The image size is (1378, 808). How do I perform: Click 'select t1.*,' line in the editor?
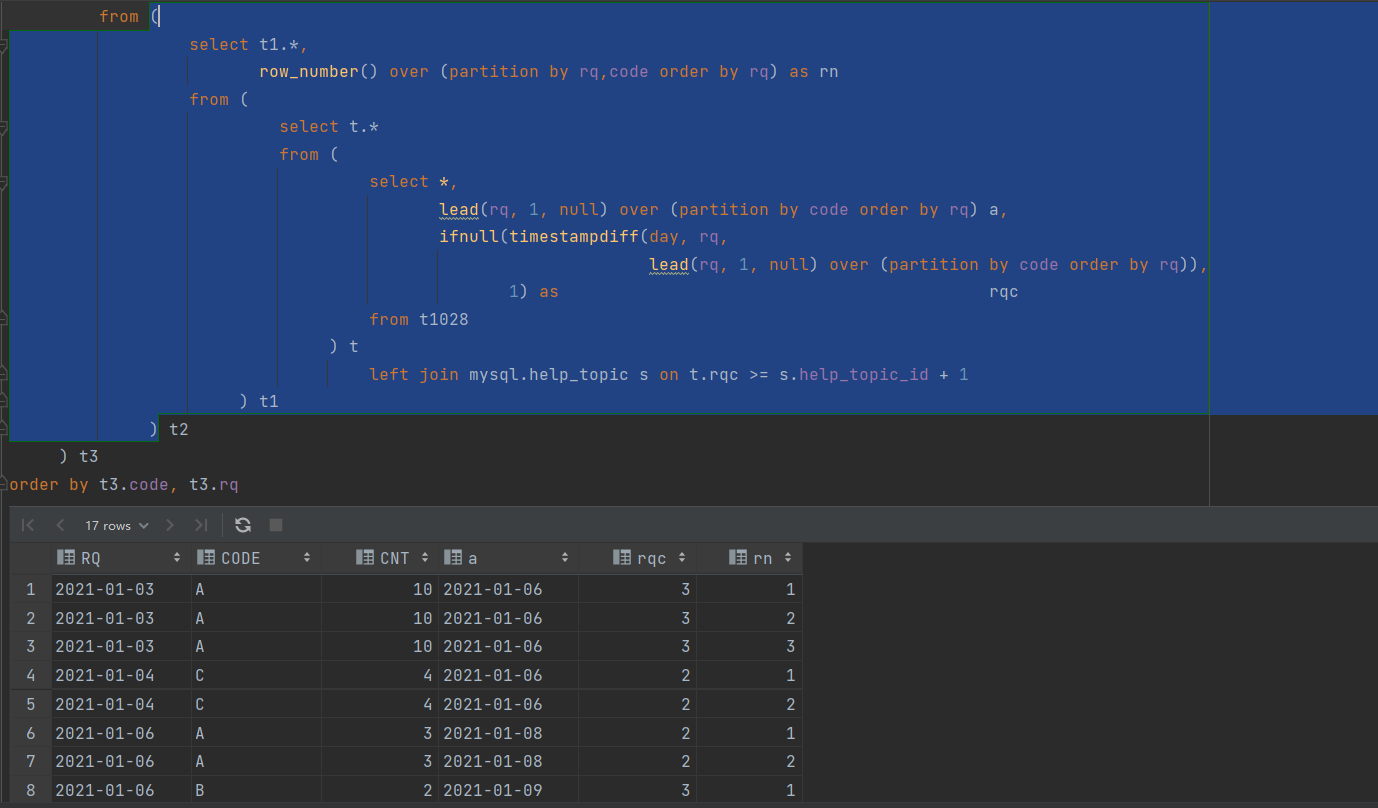[249, 45]
